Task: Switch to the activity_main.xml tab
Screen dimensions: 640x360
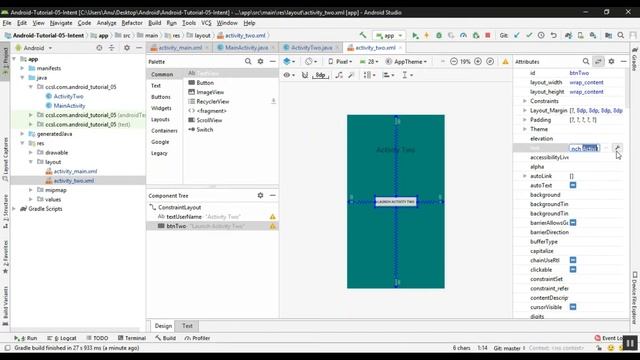Action: point(180,48)
